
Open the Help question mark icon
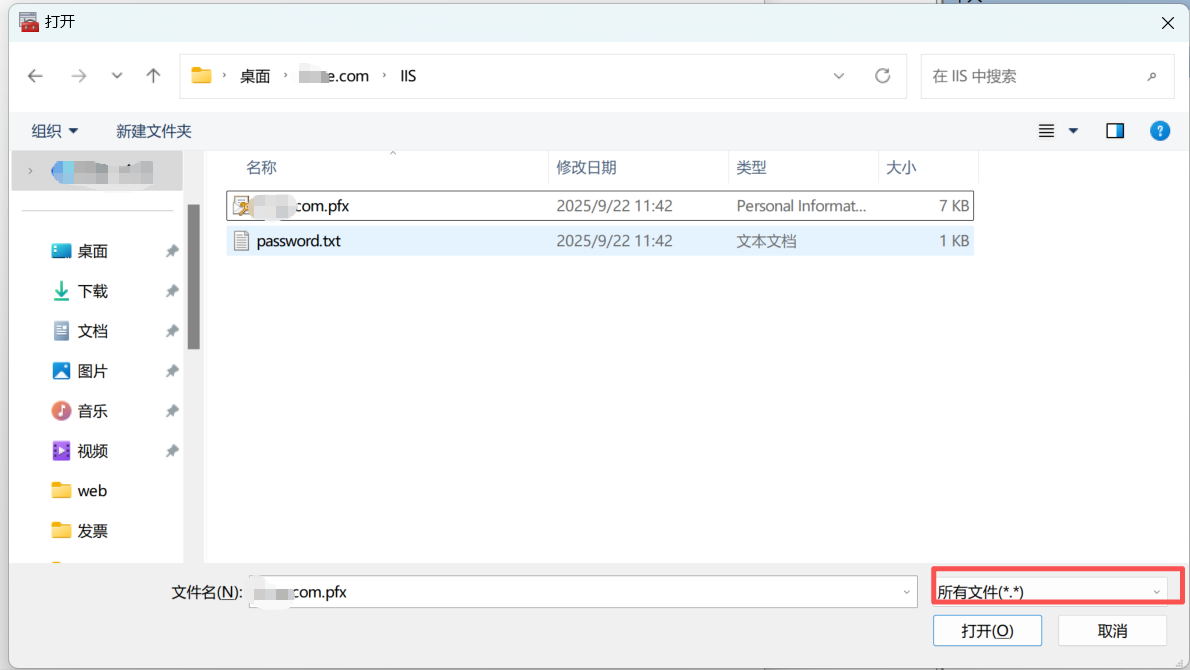(x=1160, y=131)
